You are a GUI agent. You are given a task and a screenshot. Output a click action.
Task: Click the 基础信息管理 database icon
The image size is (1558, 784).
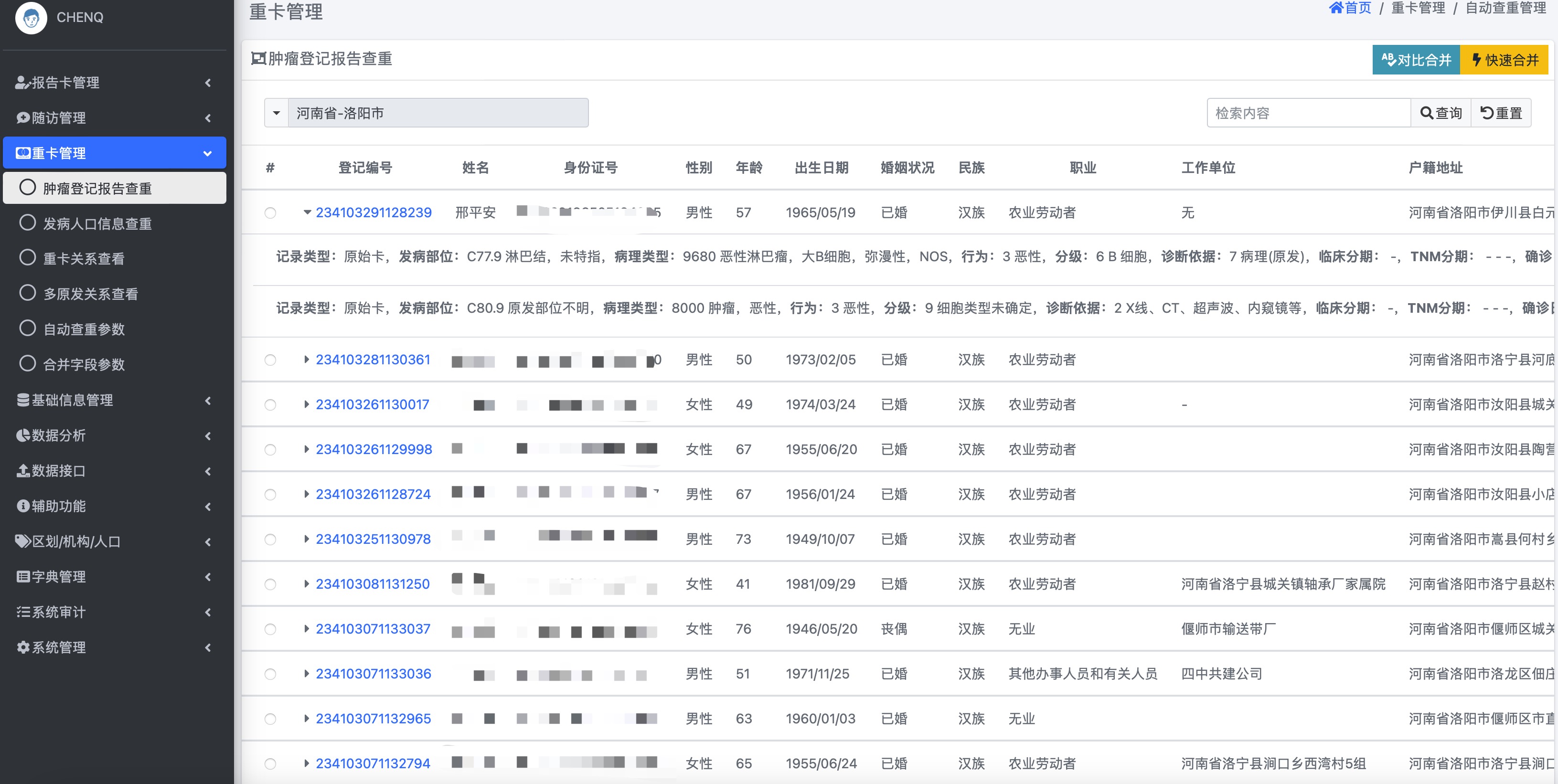point(23,400)
